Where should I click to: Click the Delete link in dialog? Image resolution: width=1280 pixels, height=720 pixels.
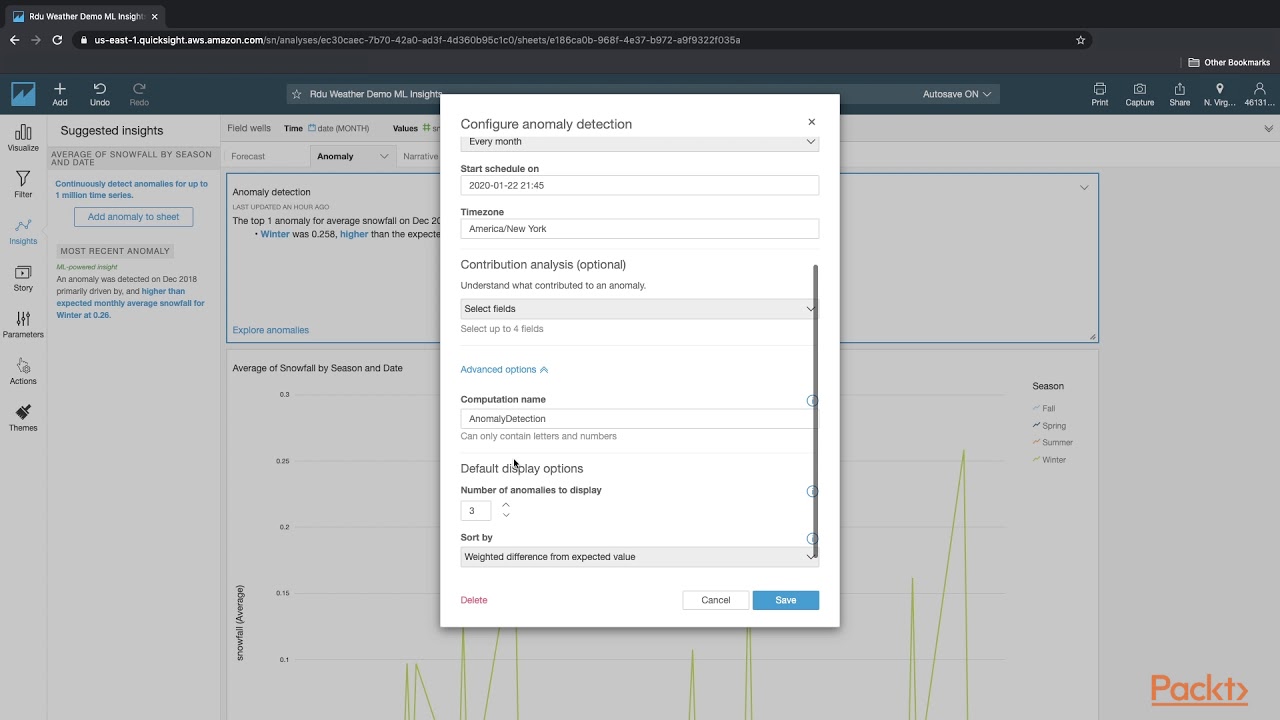474,600
